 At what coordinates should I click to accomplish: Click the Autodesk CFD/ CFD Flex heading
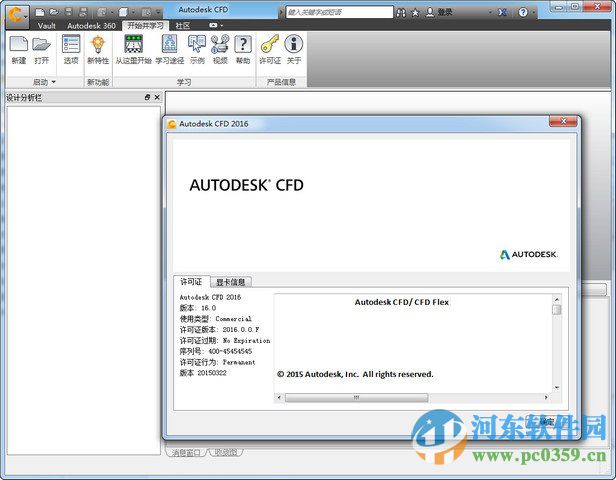[x=402, y=302]
